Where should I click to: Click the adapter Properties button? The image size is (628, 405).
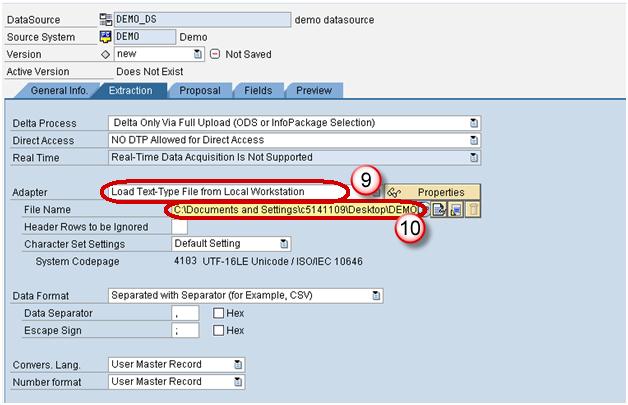coord(432,192)
